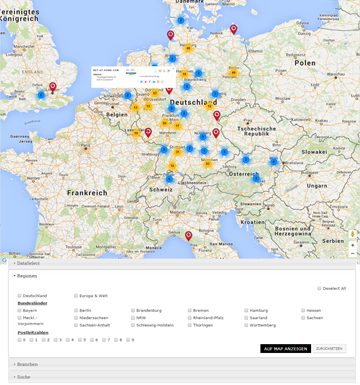Check the Rheinland-Pfalz checkbox

[x=190, y=318]
